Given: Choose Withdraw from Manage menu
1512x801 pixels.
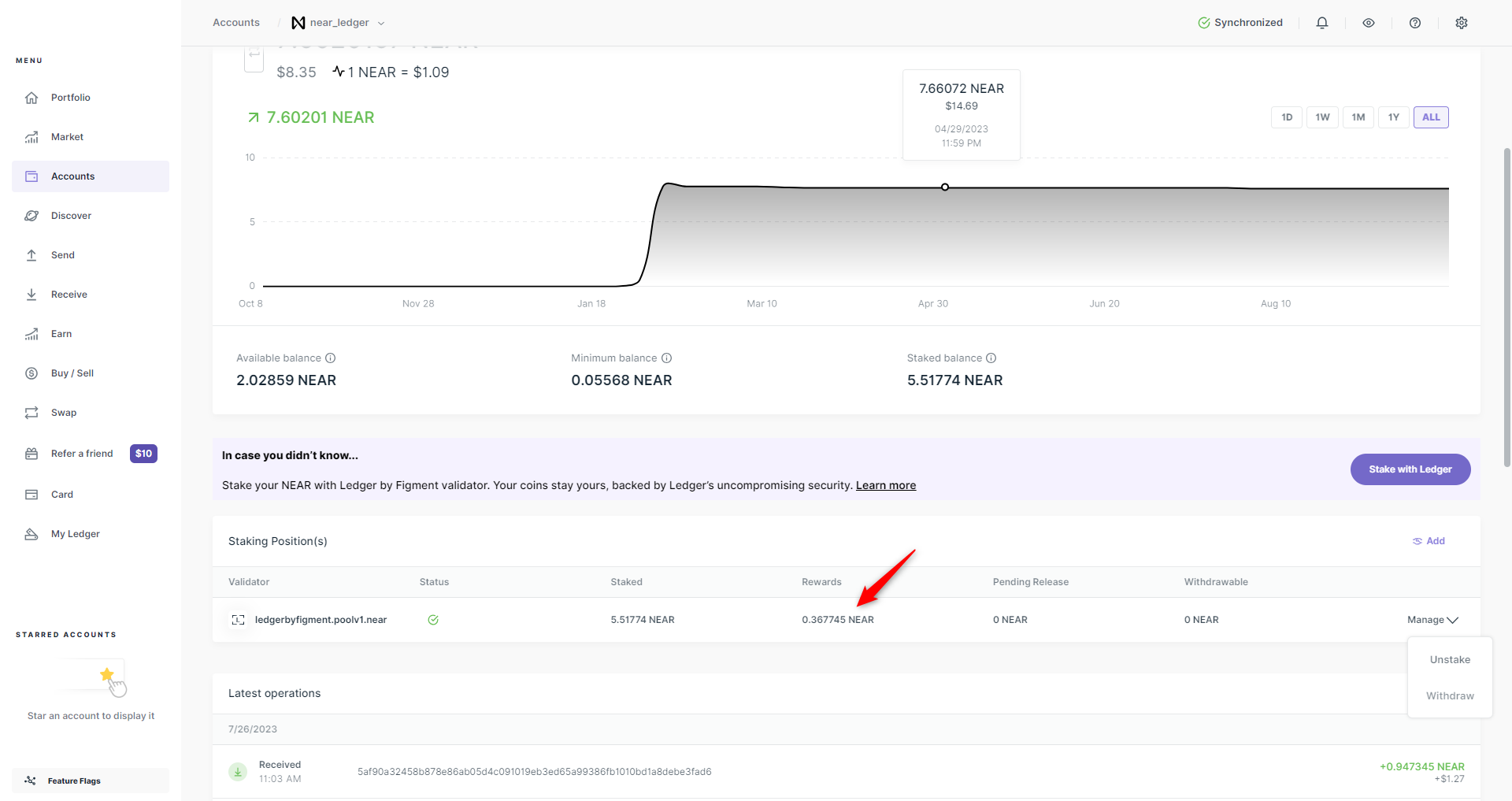Looking at the screenshot, I should [1450, 696].
